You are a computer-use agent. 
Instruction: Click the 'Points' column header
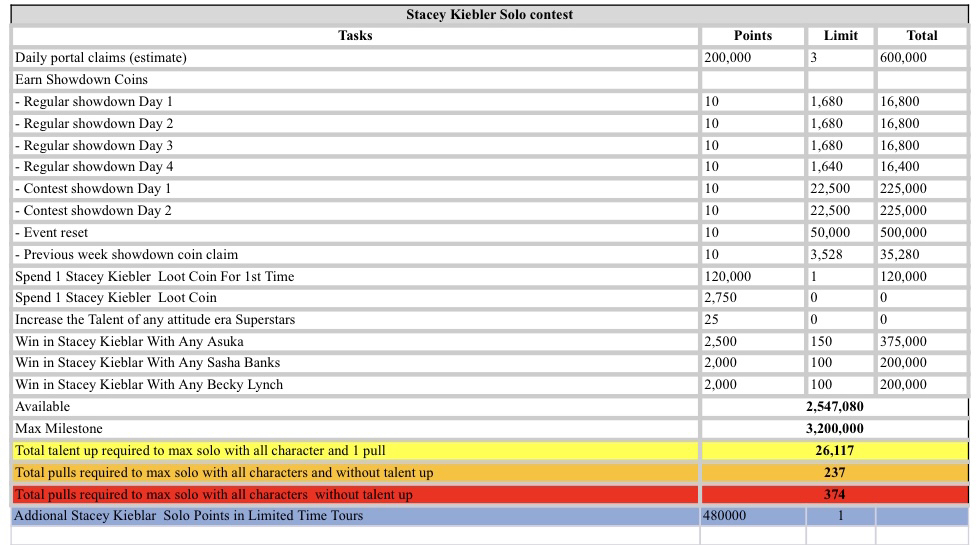(x=752, y=36)
